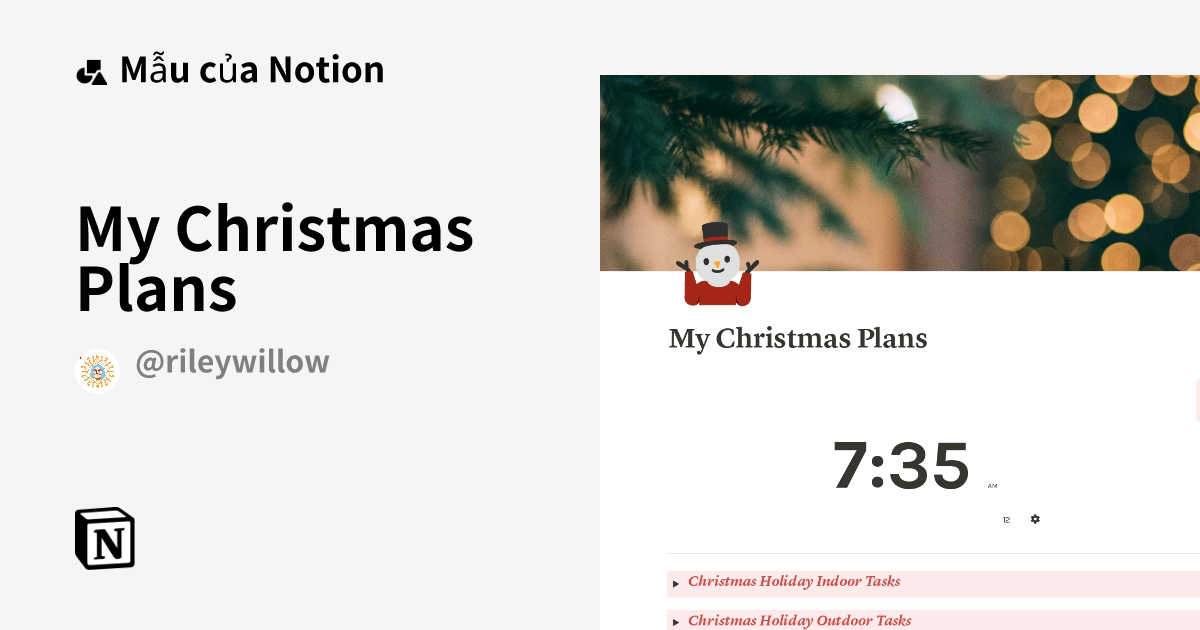Click the AM indicator on the clock
This screenshot has height=630, width=1200.
coord(992,485)
